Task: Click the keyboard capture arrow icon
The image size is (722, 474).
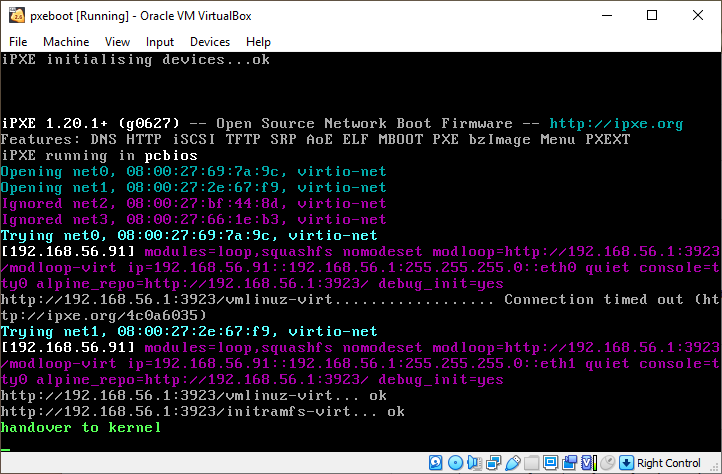Action: (626, 462)
